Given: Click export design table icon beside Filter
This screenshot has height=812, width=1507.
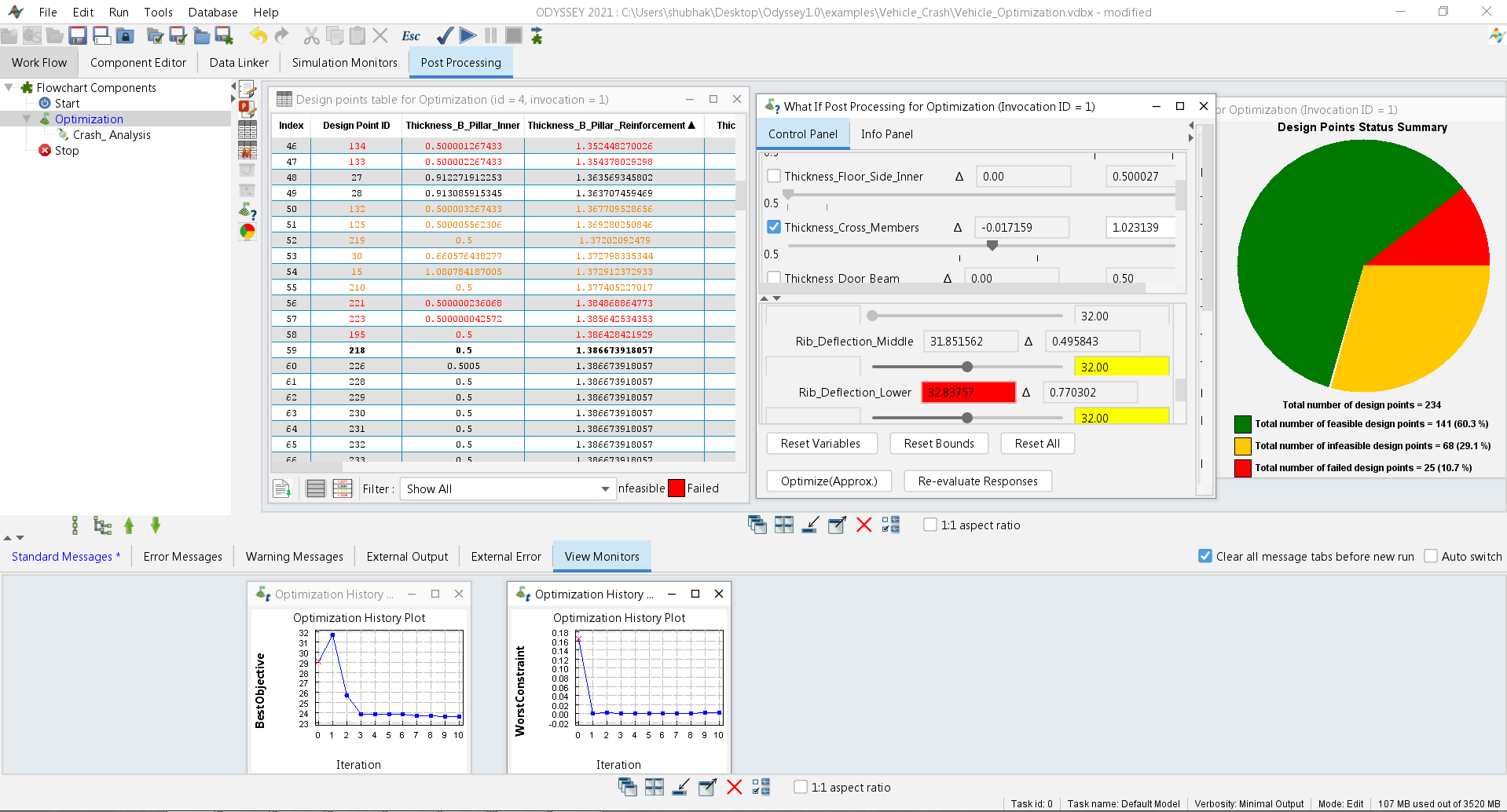Looking at the screenshot, I should point(282,488).
